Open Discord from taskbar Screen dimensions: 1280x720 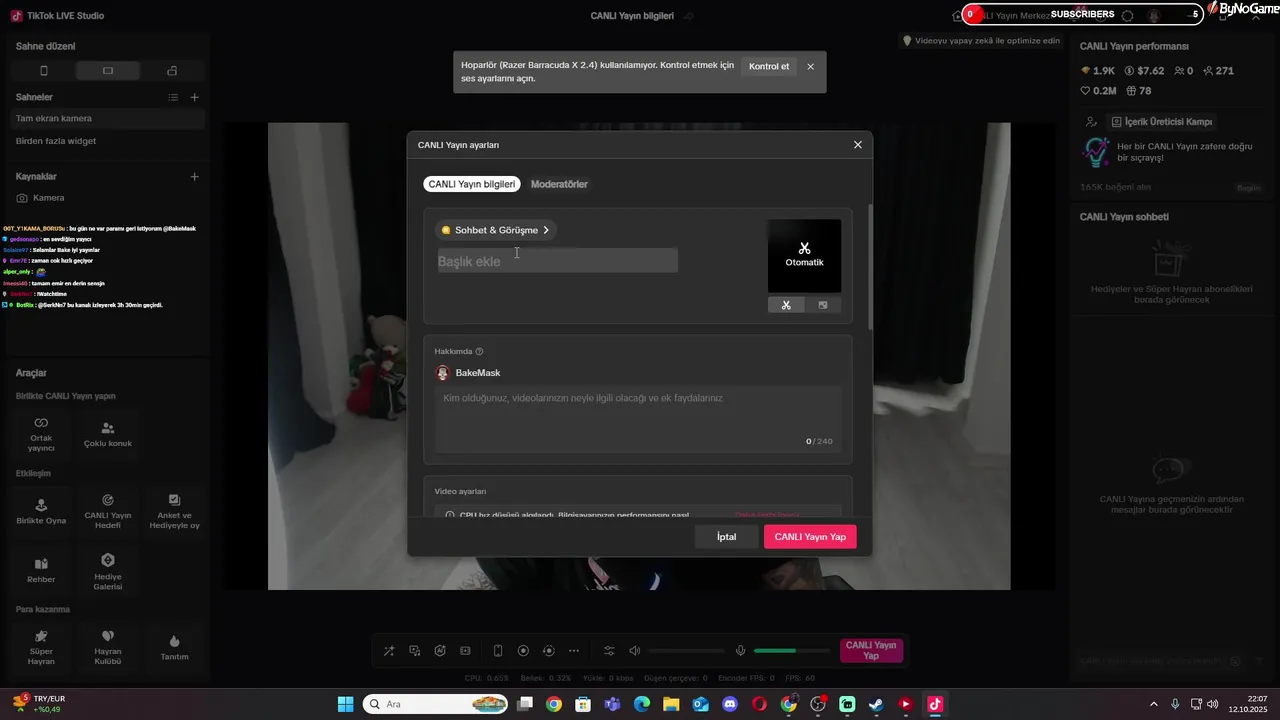[730, 704]
